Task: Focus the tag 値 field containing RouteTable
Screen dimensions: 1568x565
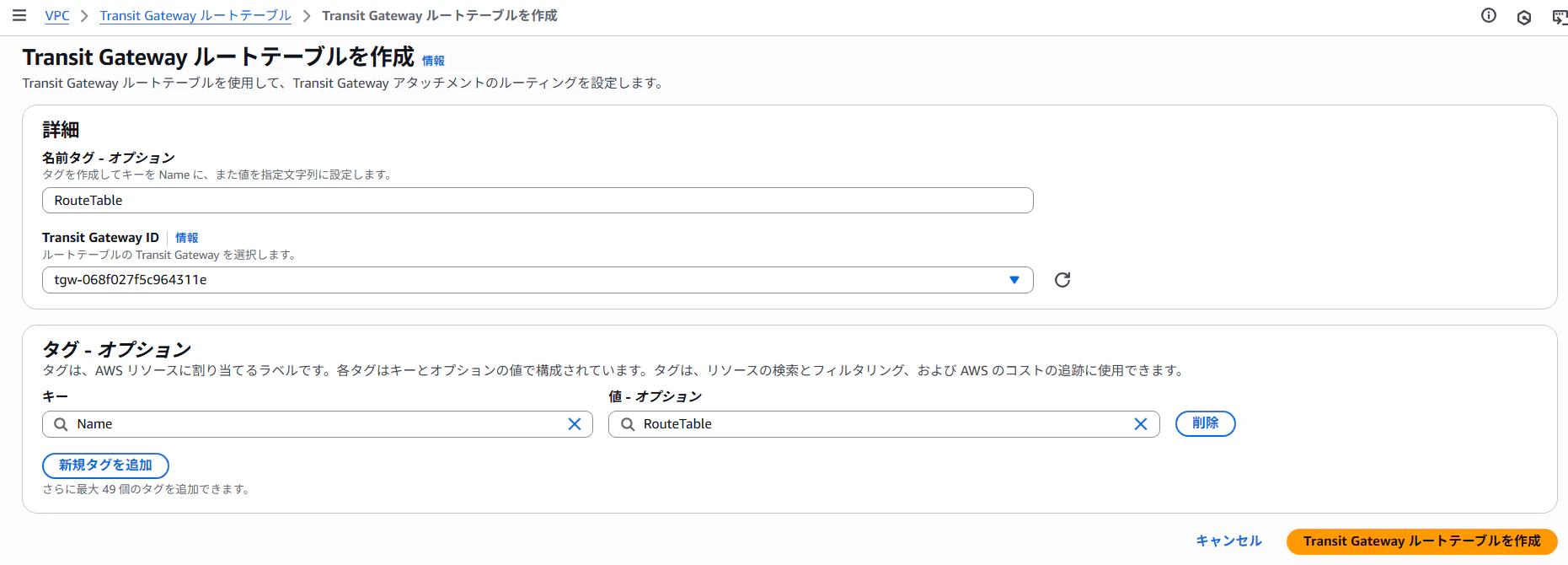Action: click(884, 424)
